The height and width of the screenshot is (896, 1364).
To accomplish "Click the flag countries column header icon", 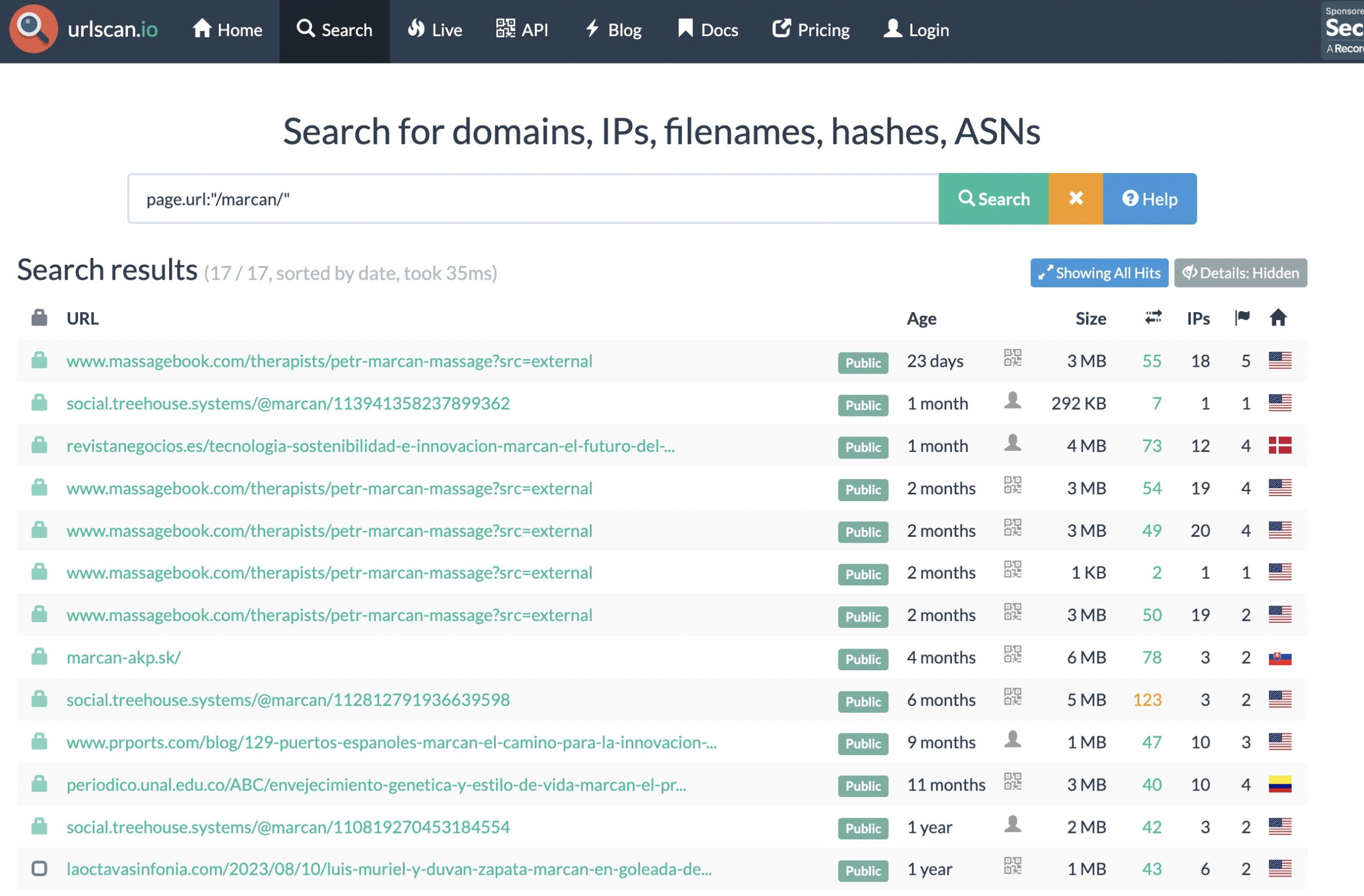I will (x=1243, y=318).
